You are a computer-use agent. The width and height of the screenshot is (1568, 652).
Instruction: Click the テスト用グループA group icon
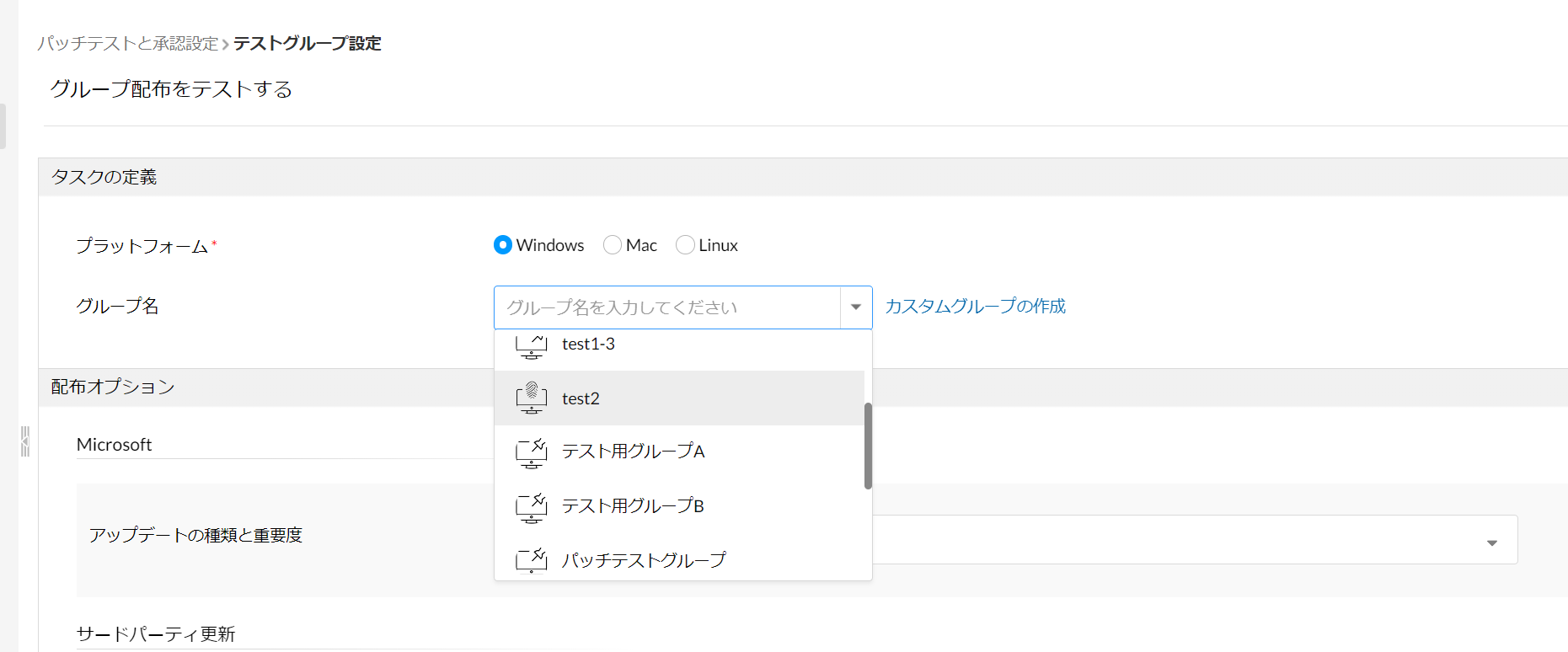tap(531, 452)
